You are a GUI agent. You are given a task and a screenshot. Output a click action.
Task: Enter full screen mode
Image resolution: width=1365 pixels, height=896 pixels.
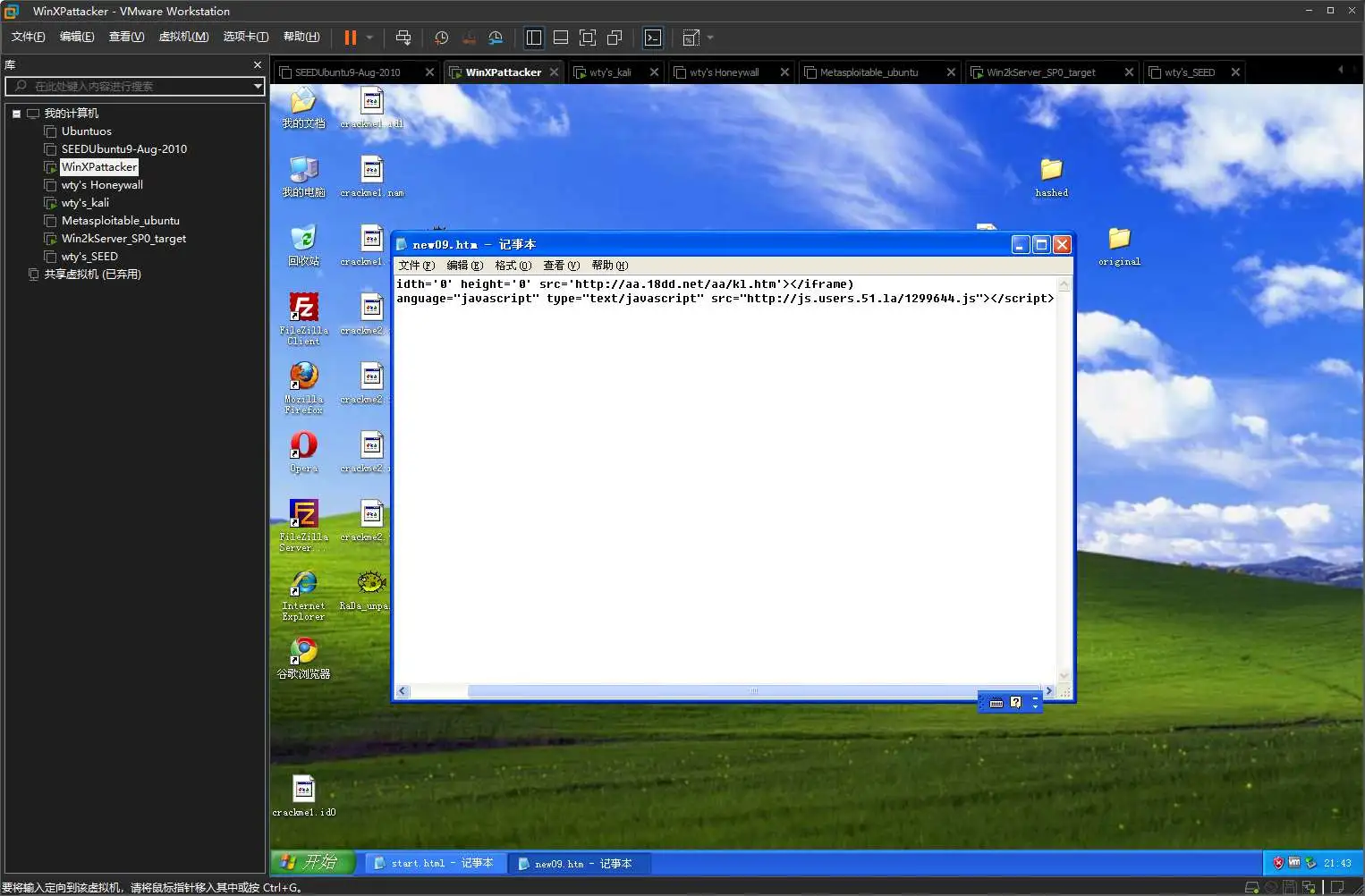point(588,38)
